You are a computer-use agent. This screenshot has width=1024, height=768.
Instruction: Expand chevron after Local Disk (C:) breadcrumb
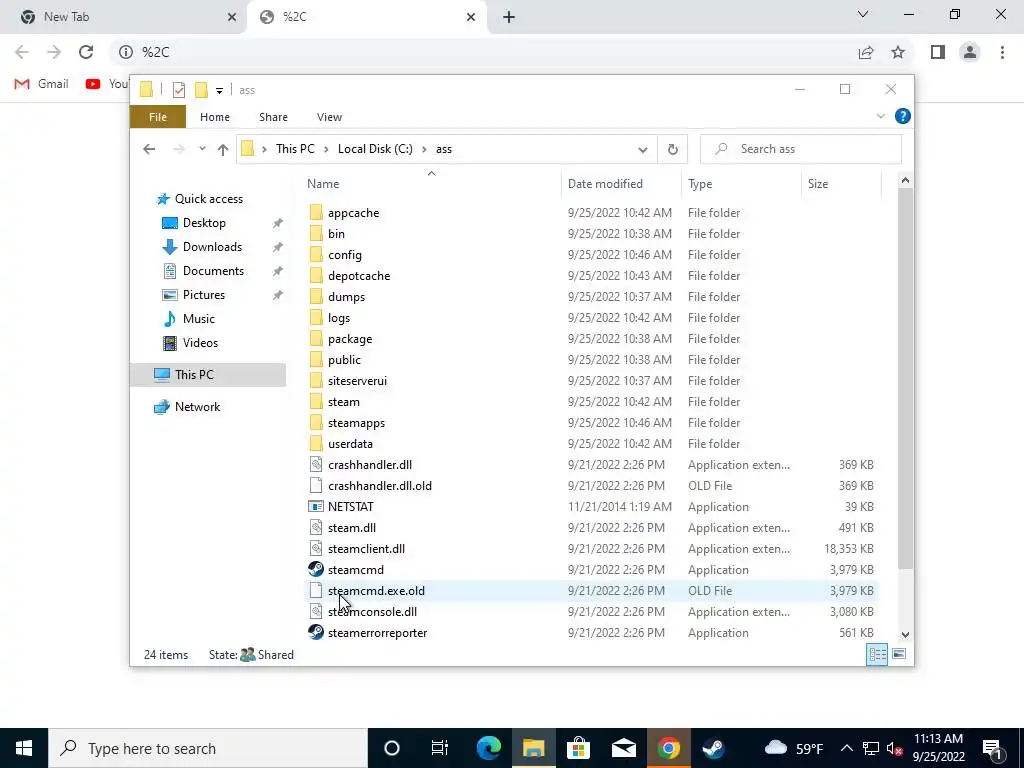click(x=424, y=150)
